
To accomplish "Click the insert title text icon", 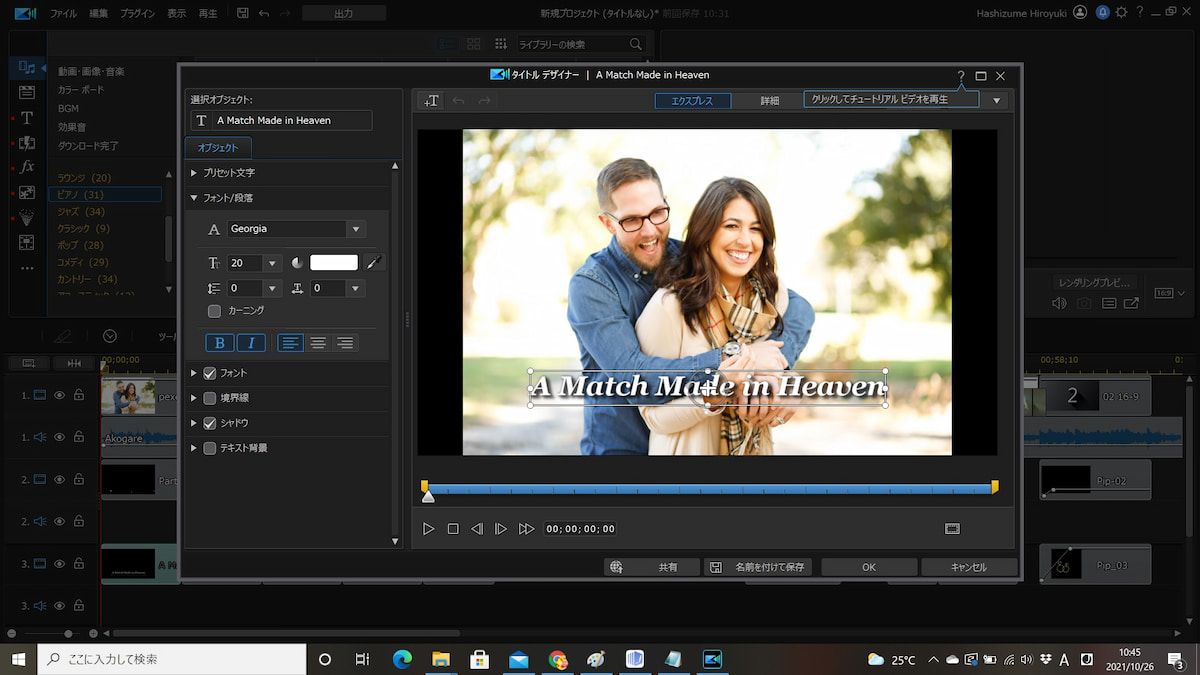I will (x=431, y=101).
